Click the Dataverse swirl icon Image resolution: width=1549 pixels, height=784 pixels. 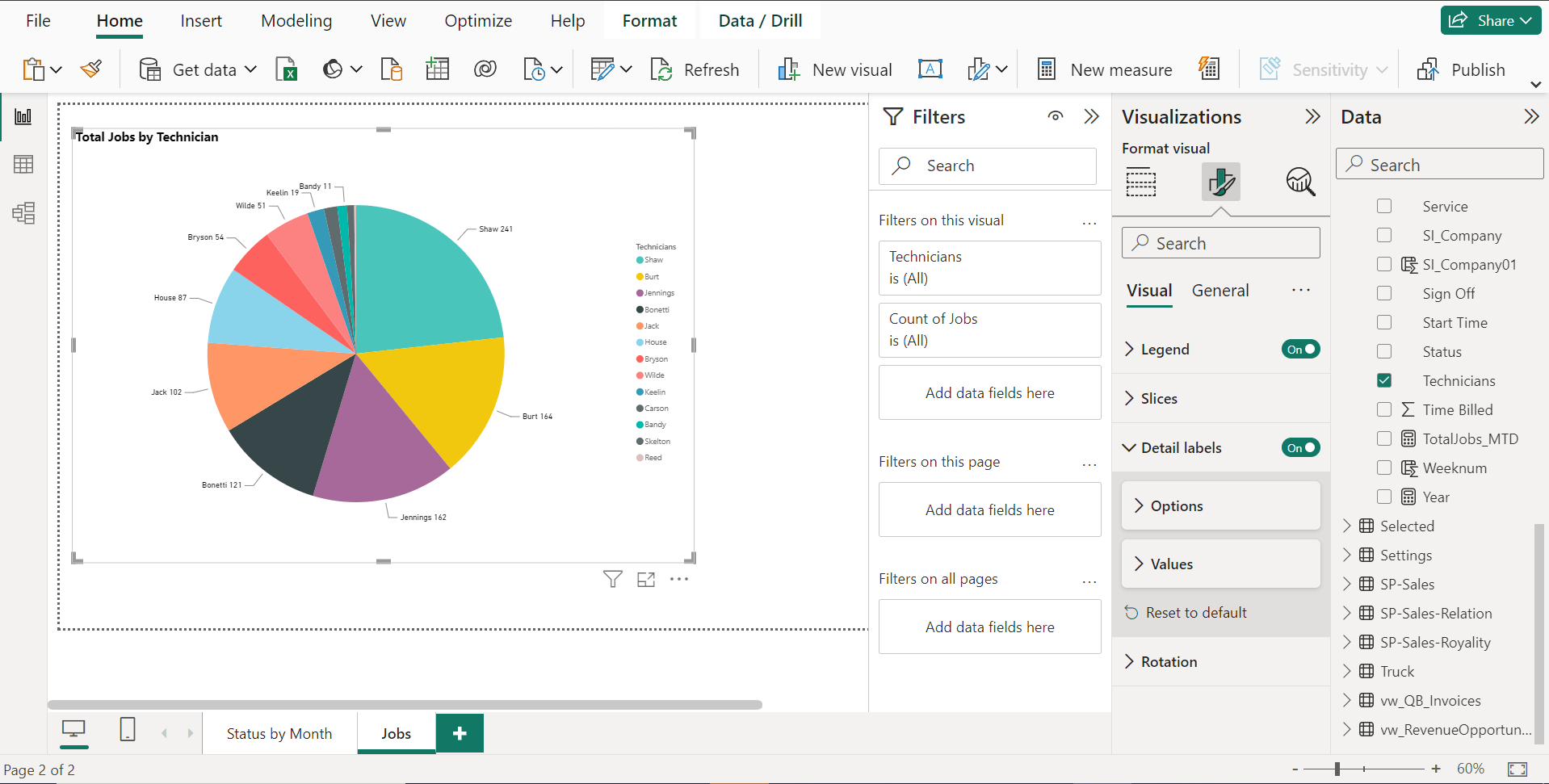[485, 69]
